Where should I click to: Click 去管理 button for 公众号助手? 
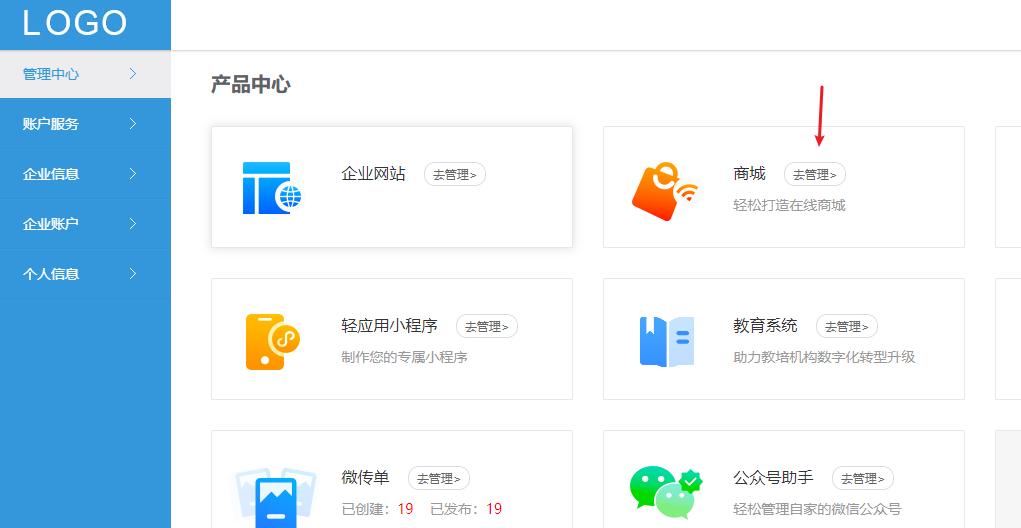click(x=863, y=479)
